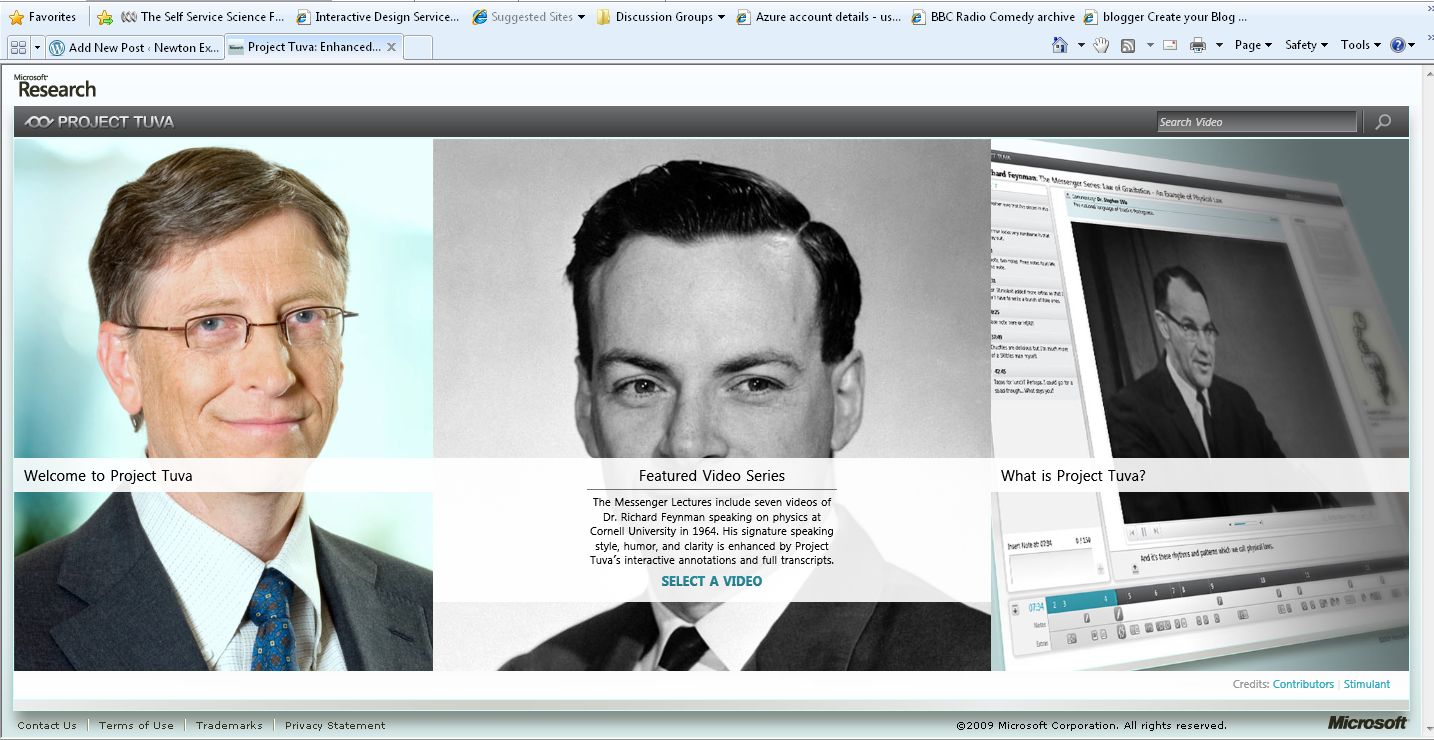Click the blue Help question mark icon
Viewport: 1434px width, 740px height.
pyautogui.click(x=1398, y=45)
